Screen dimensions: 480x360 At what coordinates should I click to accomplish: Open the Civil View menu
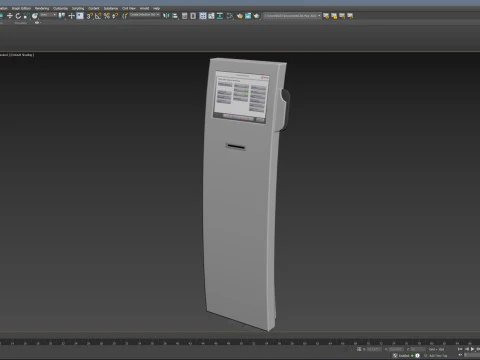[129, 8]
